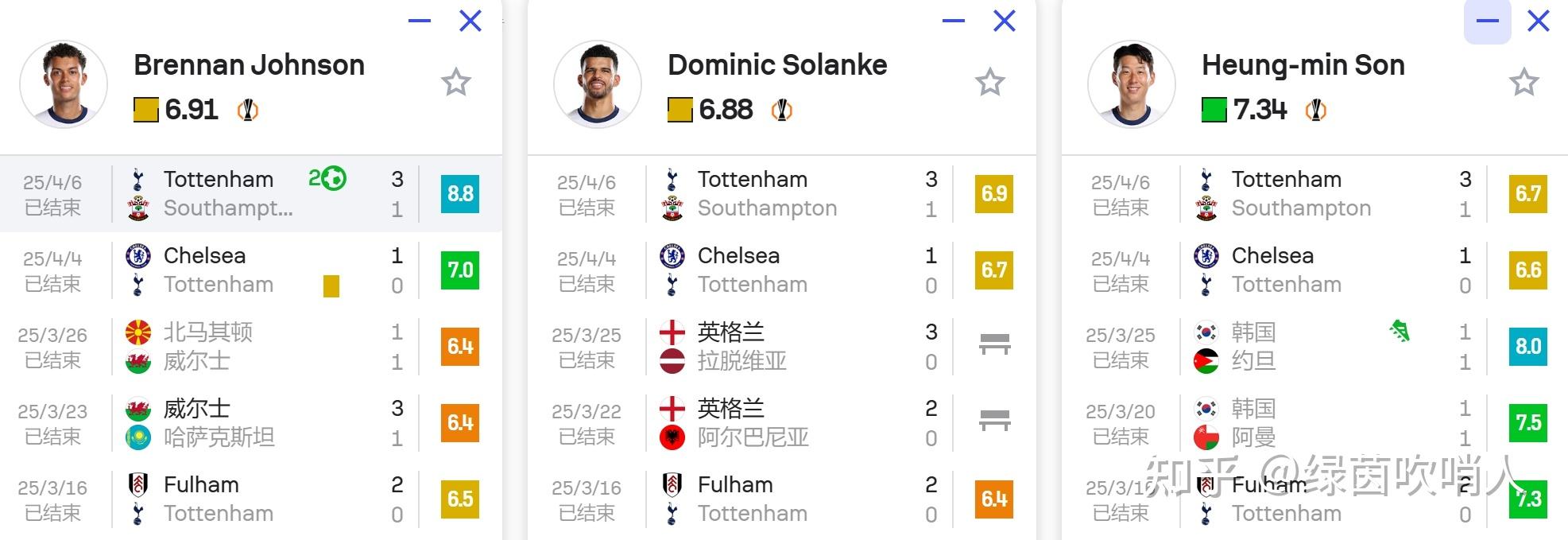Image resolution: width=1568 pixels, height=540 pixels.
Task: Click the trophy icon beside Solanke's 6.88 rating
Action: pyautogui.click(x=782, y=110)
